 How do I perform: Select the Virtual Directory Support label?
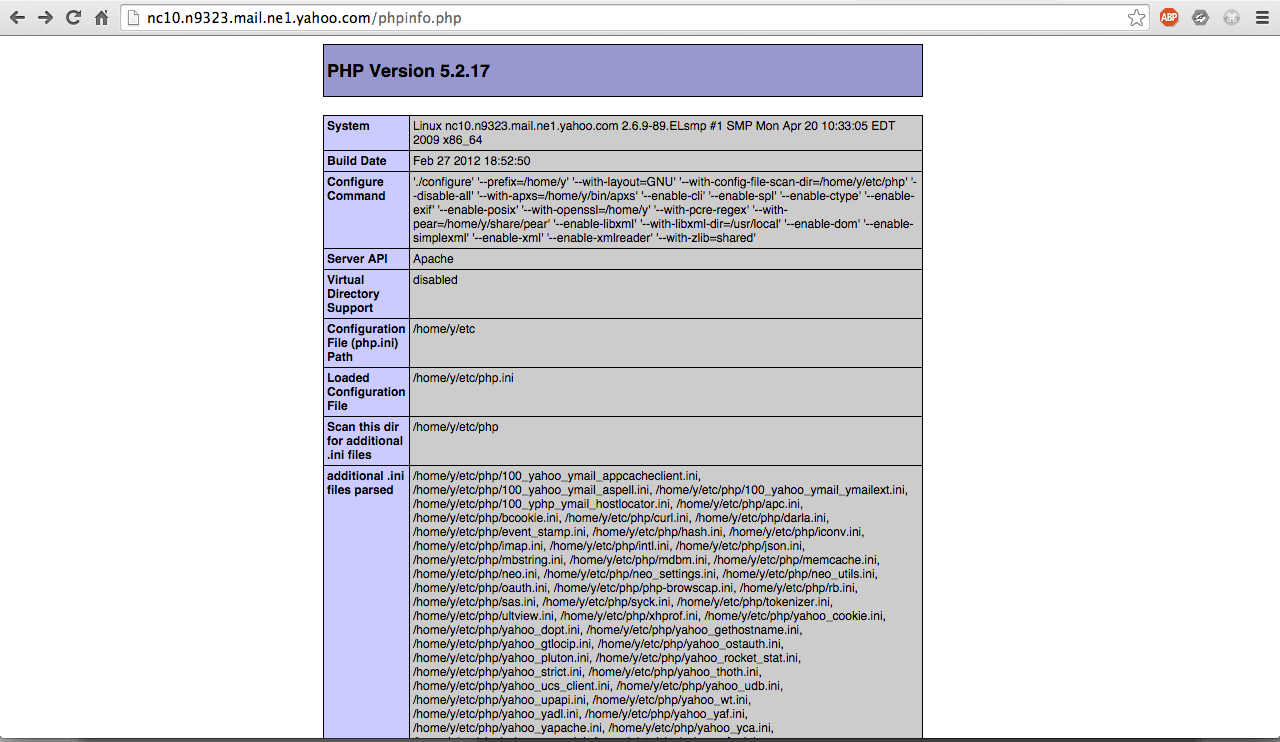353,294
